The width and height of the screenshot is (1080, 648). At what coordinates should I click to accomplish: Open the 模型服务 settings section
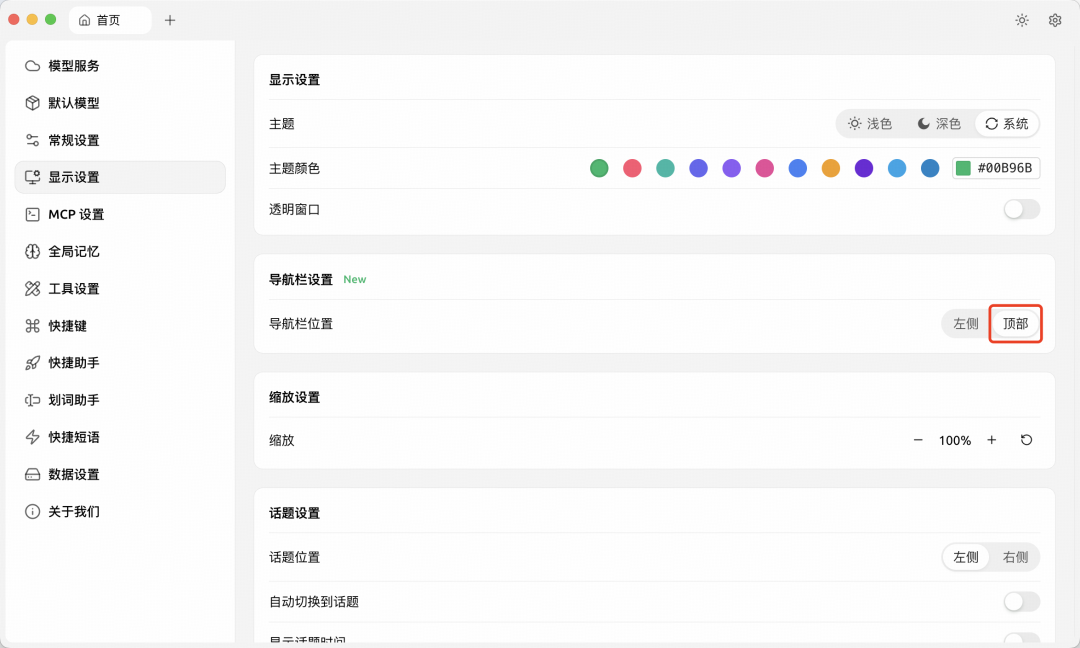click(70, 66)
